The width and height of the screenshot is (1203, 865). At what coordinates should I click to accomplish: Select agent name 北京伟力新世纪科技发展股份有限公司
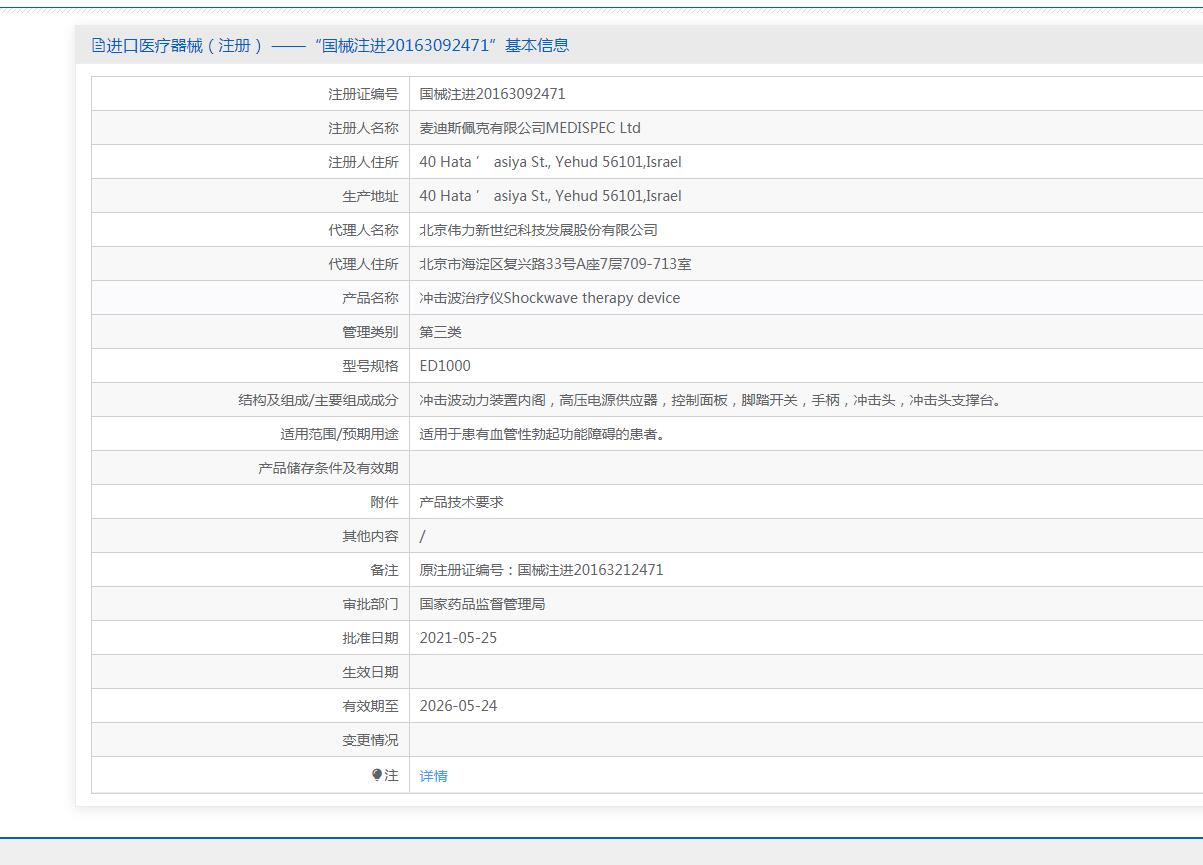(539, 230)
